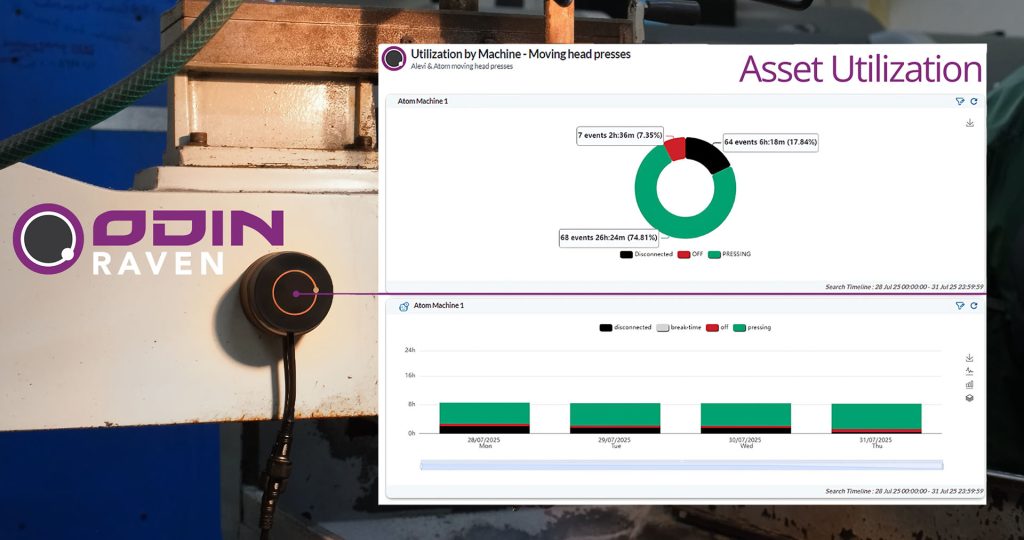This screenshot has height=540, width=1024.
Task: Switch to bar chart view icon
Action: [969, 384]
